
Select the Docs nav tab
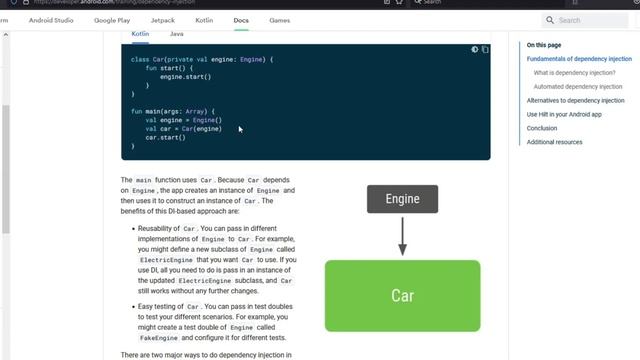pyautogui.click(x=241, y=20)
